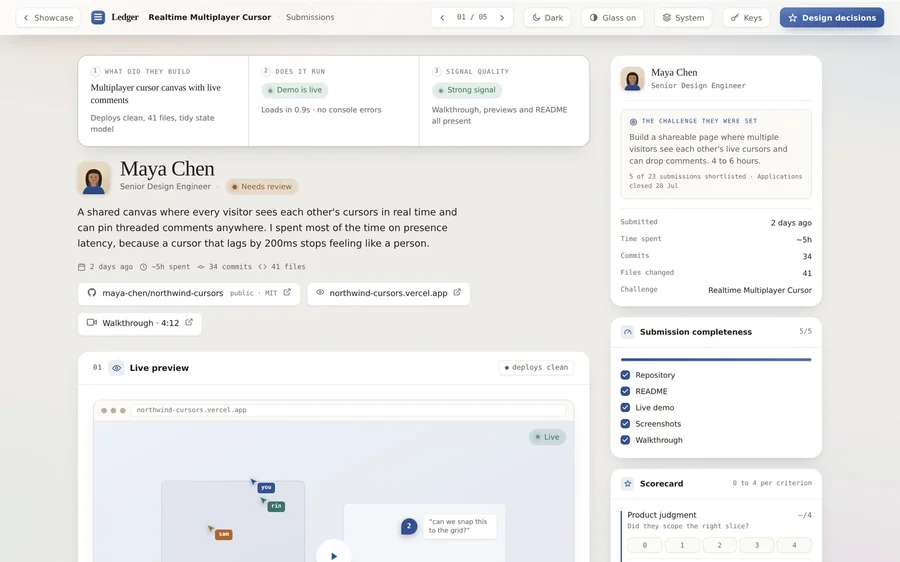Screen dimensions: 900x562
Task: Rate Product judgment score 0
Action: tap(645, 545)
